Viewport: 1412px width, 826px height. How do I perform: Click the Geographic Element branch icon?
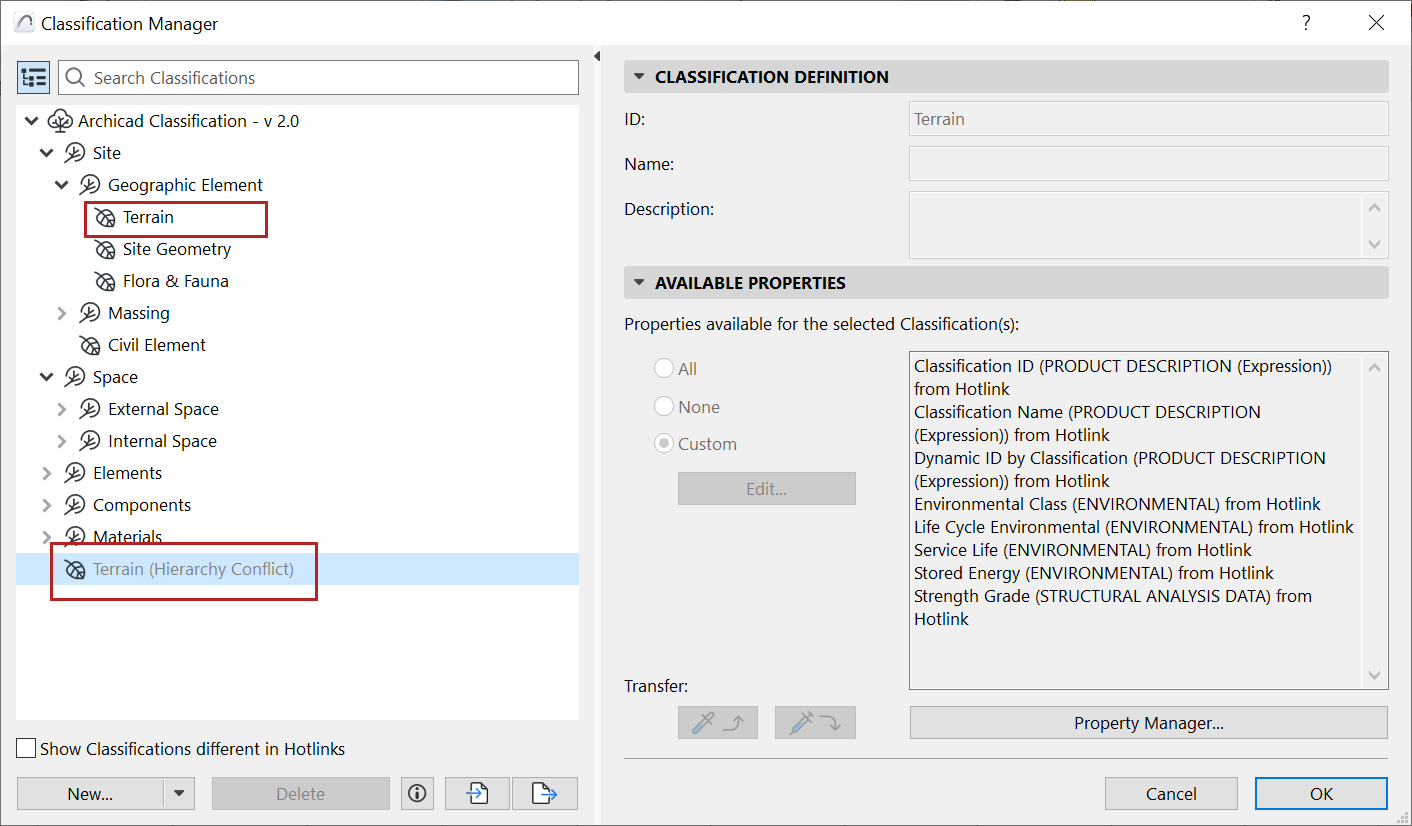90,185
